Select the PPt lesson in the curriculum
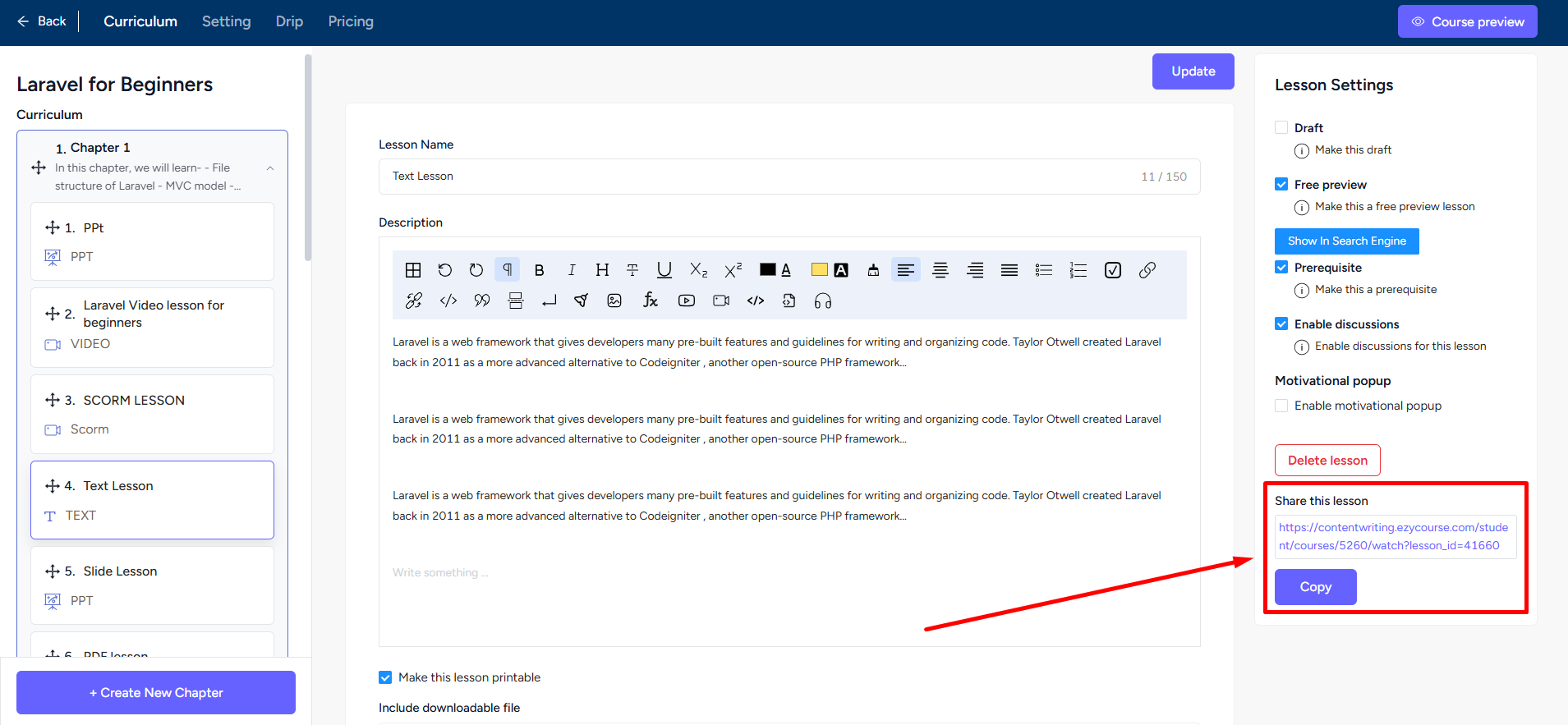 (152, 241)
